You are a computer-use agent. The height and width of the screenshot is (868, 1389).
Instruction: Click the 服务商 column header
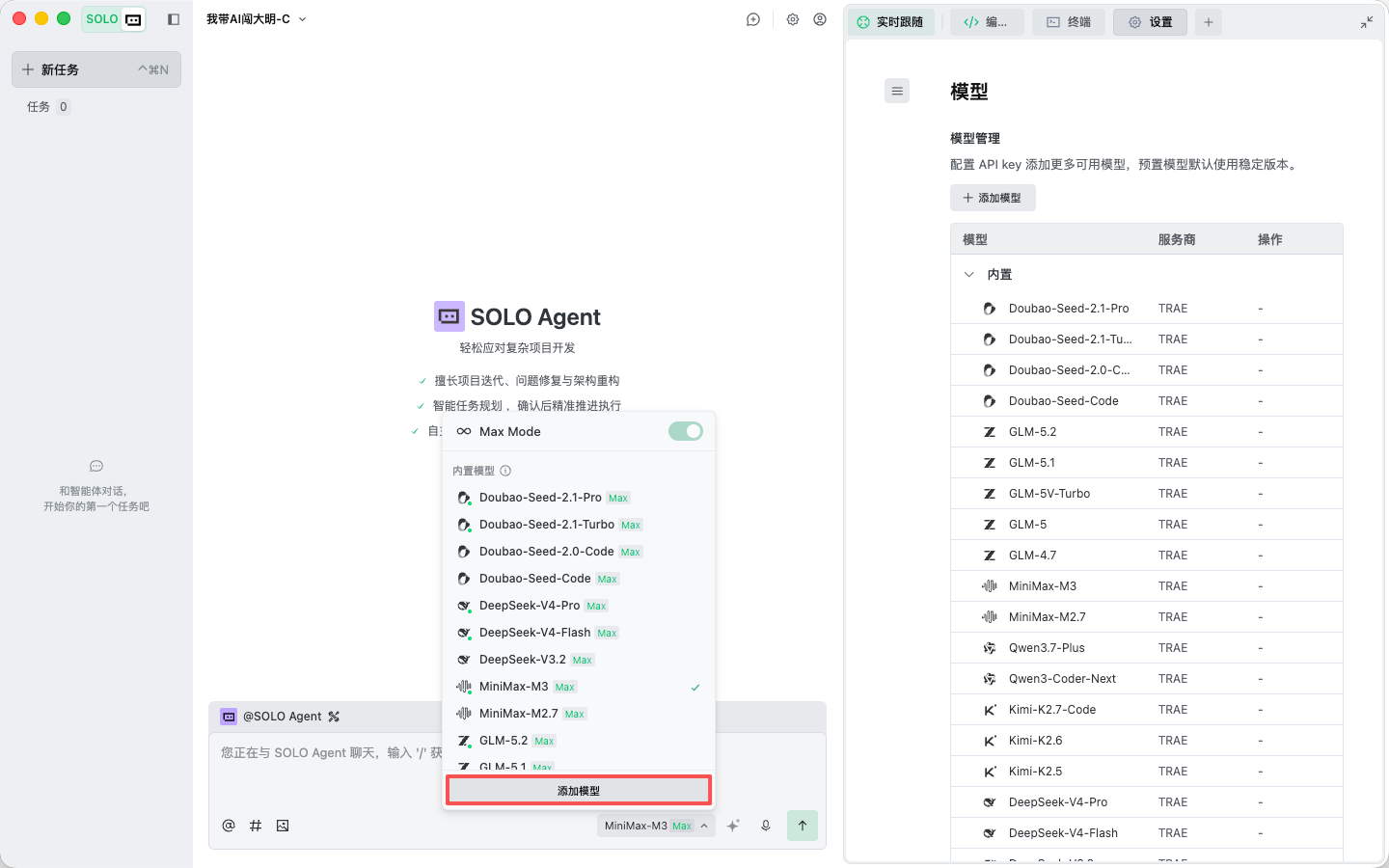(1177, 239)
